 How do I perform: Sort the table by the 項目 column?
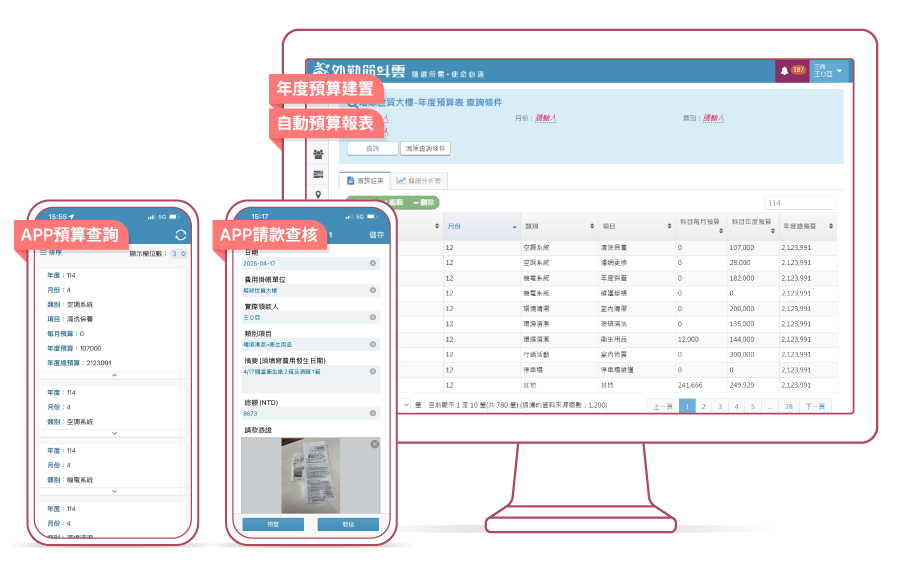pyautogui.click(x=637, y=226)
